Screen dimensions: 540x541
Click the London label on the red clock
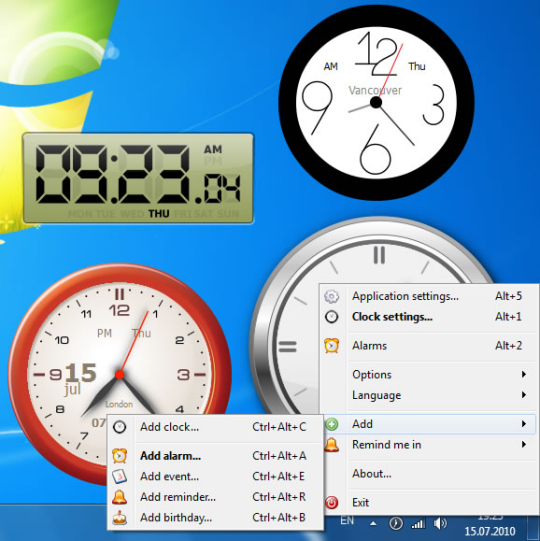(119, 404)
